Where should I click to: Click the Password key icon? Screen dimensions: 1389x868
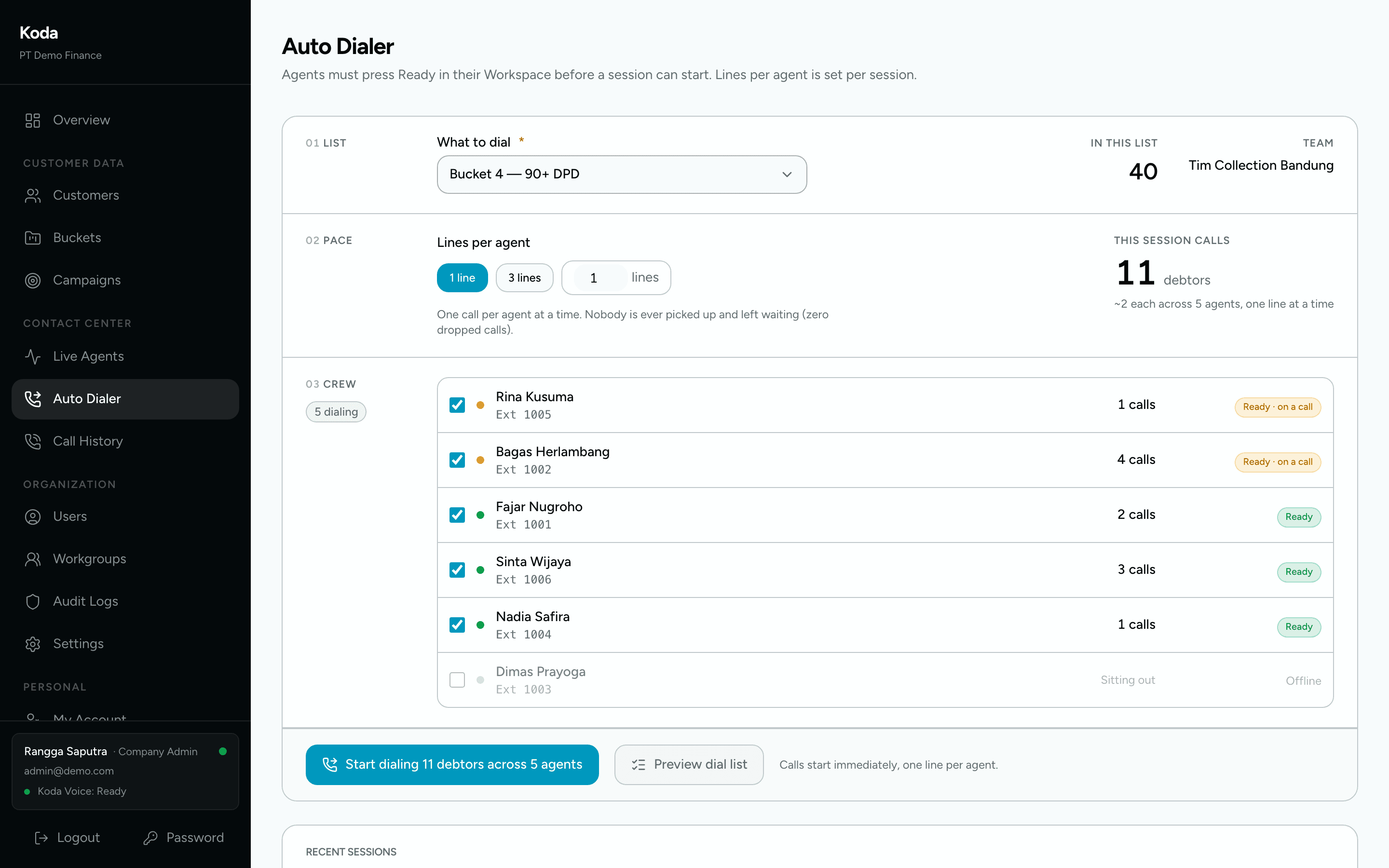coord(150,838)
